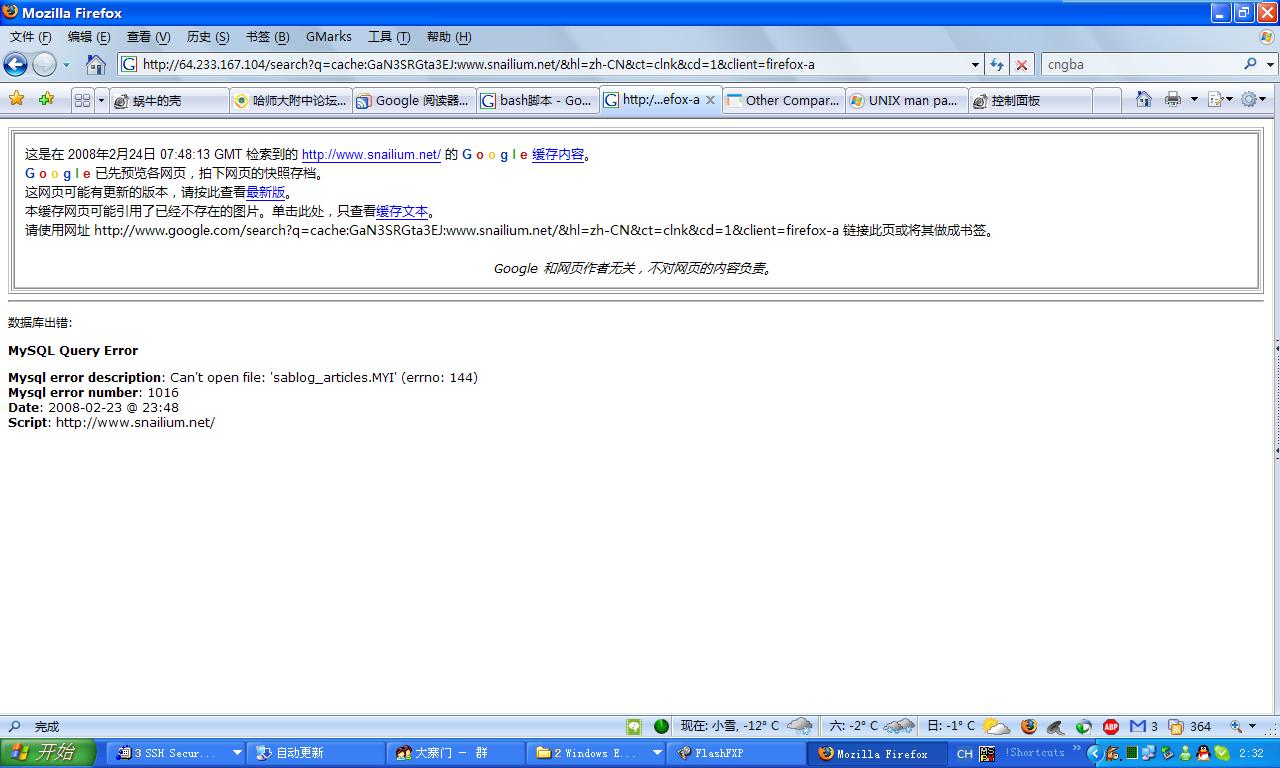
Task: Reload the page with the refresh icon
Action: [997, 65]
